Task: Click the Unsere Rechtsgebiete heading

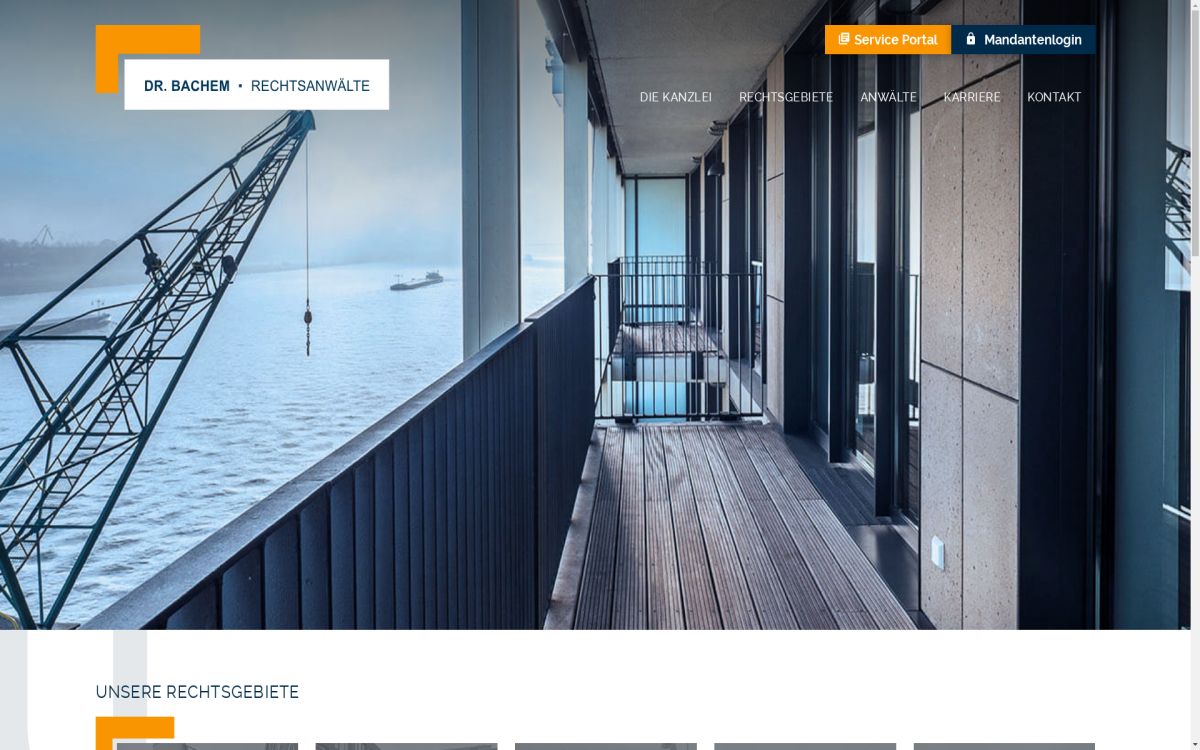Action: pyautogui.click(x=197, y=692)
